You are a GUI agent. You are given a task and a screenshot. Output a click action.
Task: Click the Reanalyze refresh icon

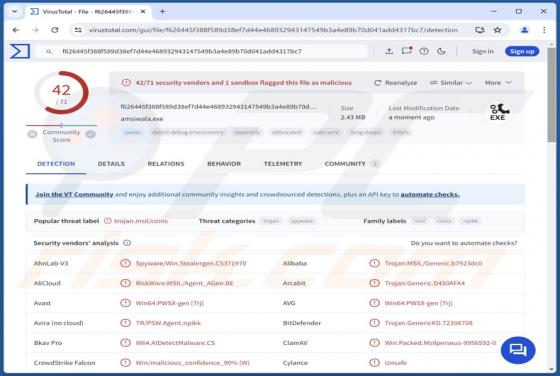pyautogui.click(x=377, y=83)
